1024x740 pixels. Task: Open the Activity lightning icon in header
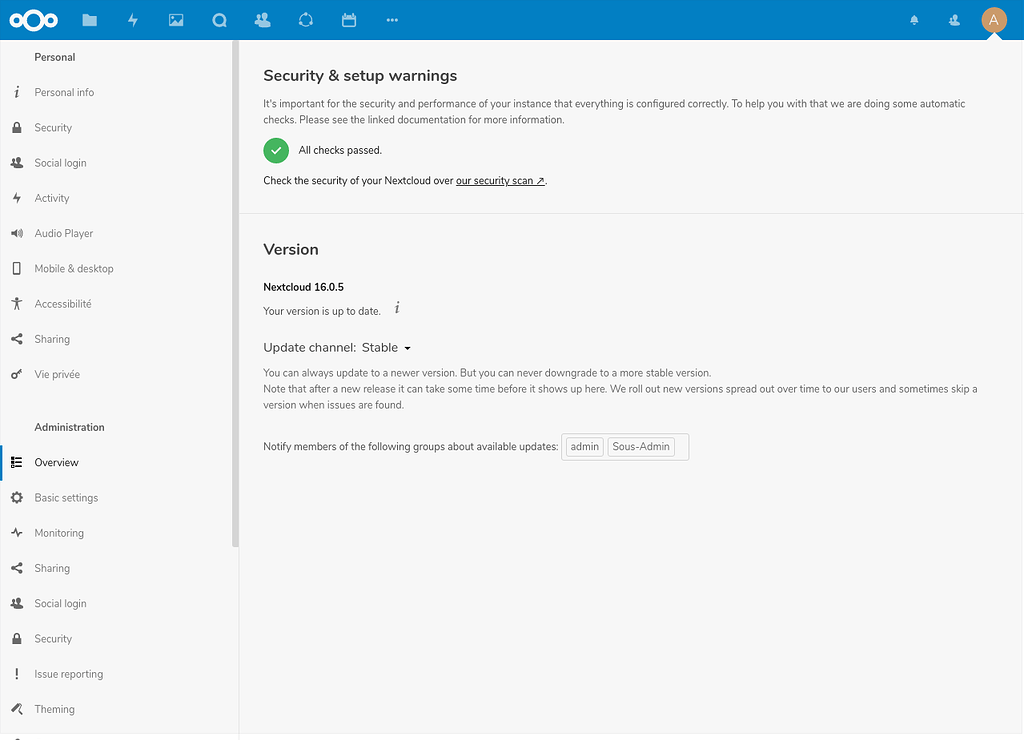tap(133, 20)
